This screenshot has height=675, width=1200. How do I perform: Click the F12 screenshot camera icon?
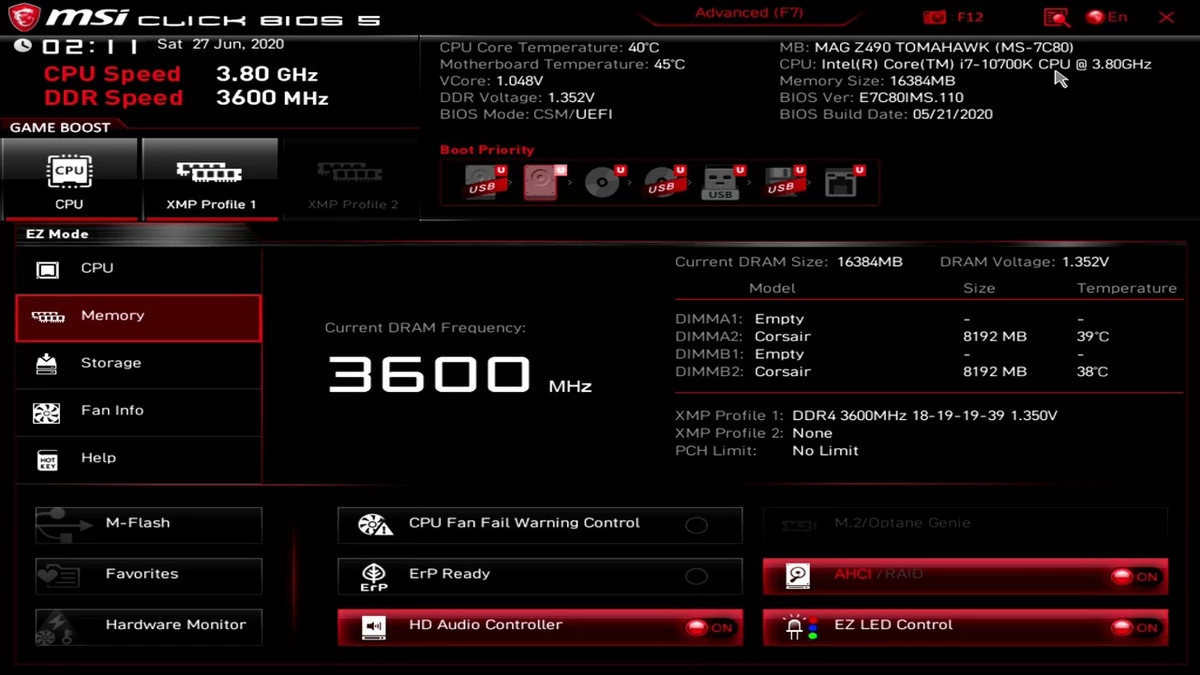[x=934, y=17]
